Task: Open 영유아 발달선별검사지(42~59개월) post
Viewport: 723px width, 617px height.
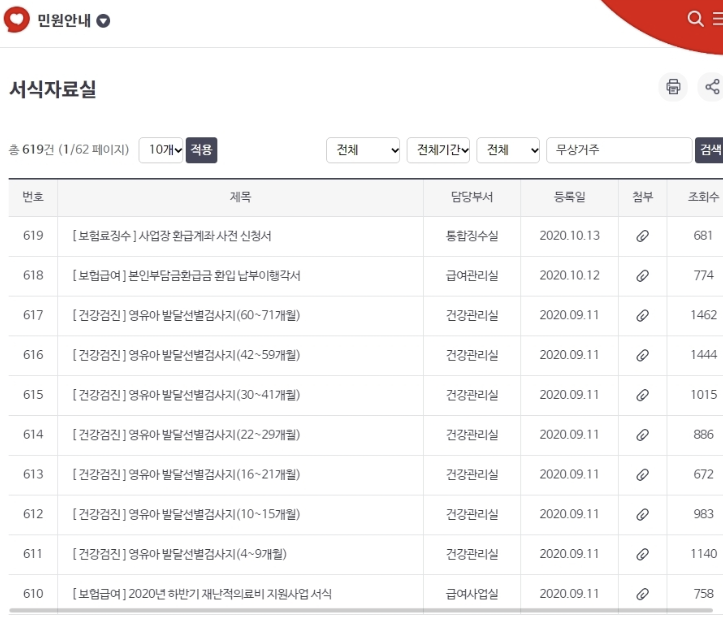Action: point(186,355)
